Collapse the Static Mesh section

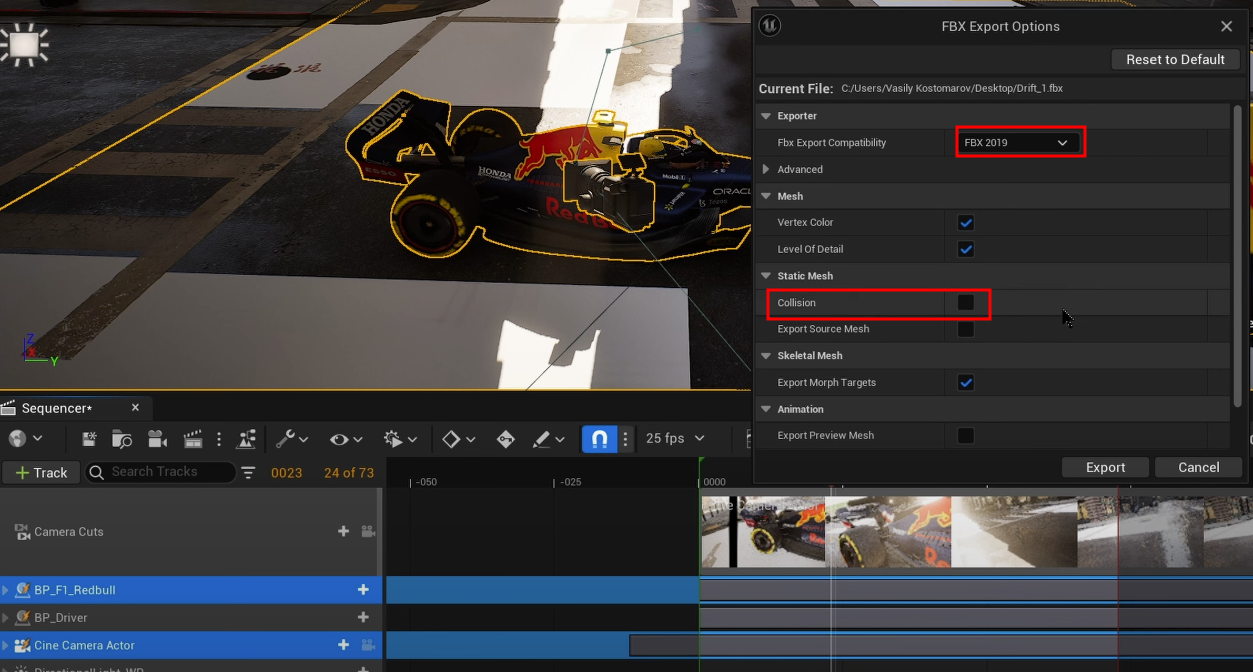tap(765, 276)
